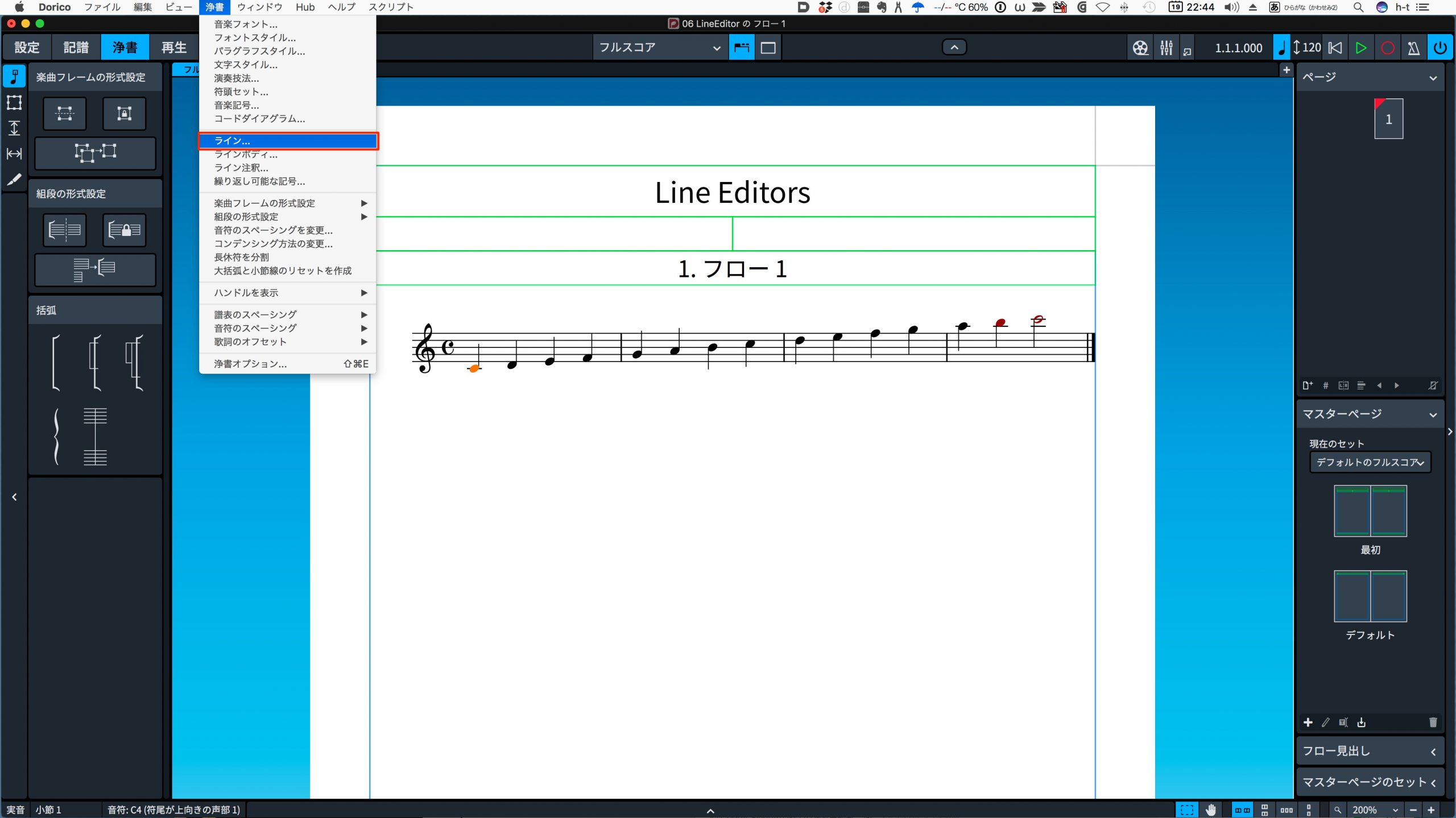
Task: Choose ライン... from the 浄書 menu
Action: [288, 140]
